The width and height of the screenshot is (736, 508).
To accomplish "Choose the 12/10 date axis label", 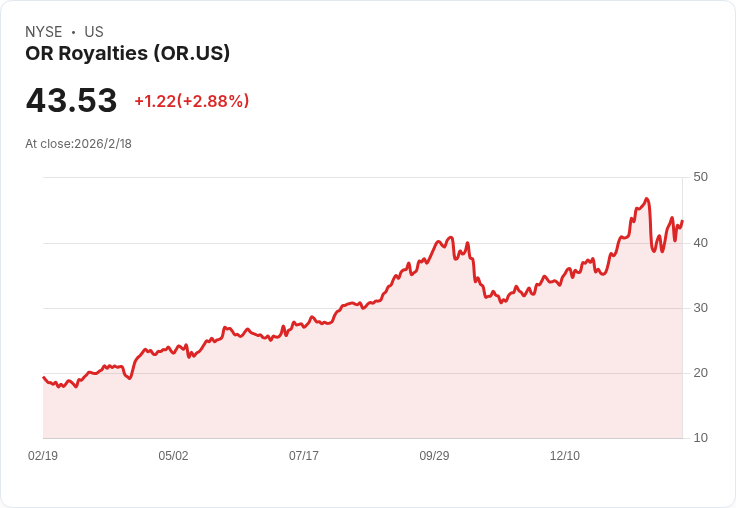I will tap(565, 456).
